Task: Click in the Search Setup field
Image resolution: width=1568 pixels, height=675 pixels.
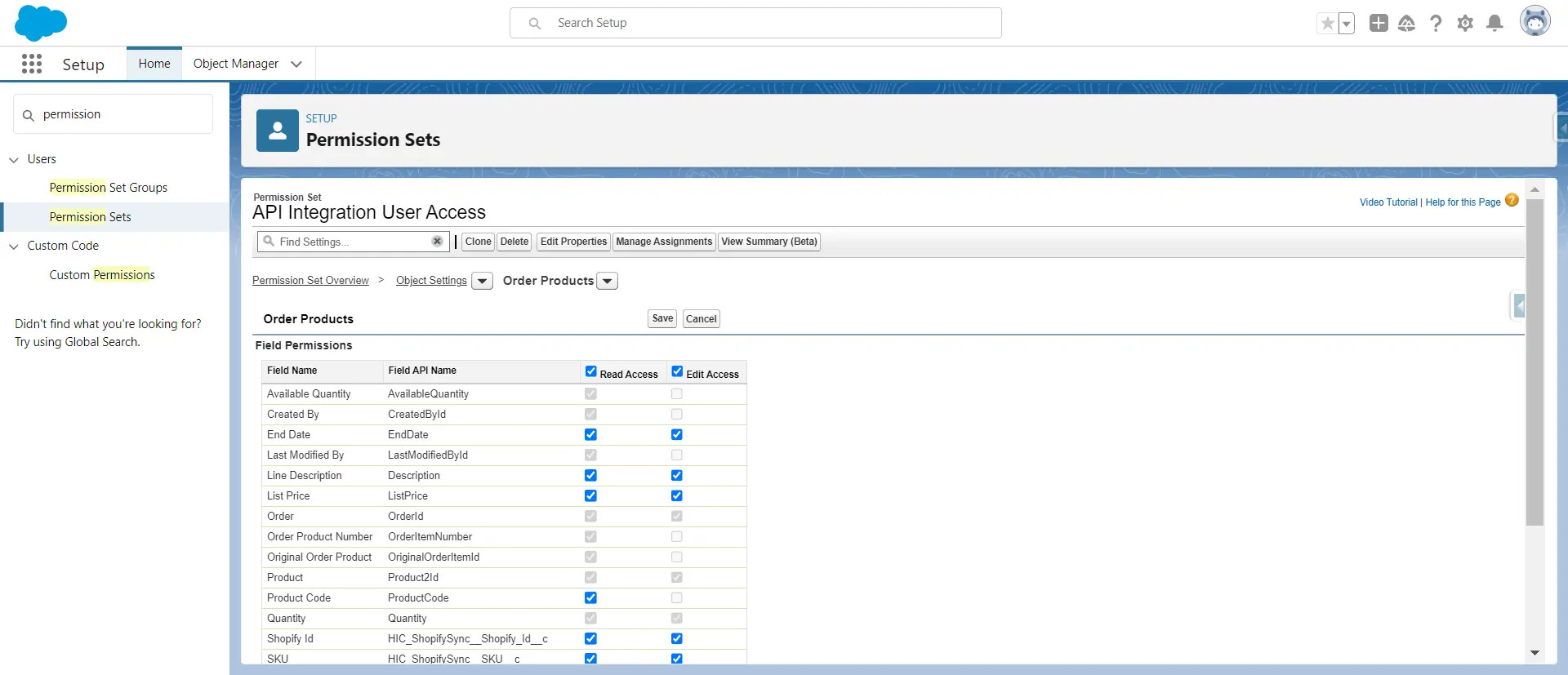Action: 755,23
